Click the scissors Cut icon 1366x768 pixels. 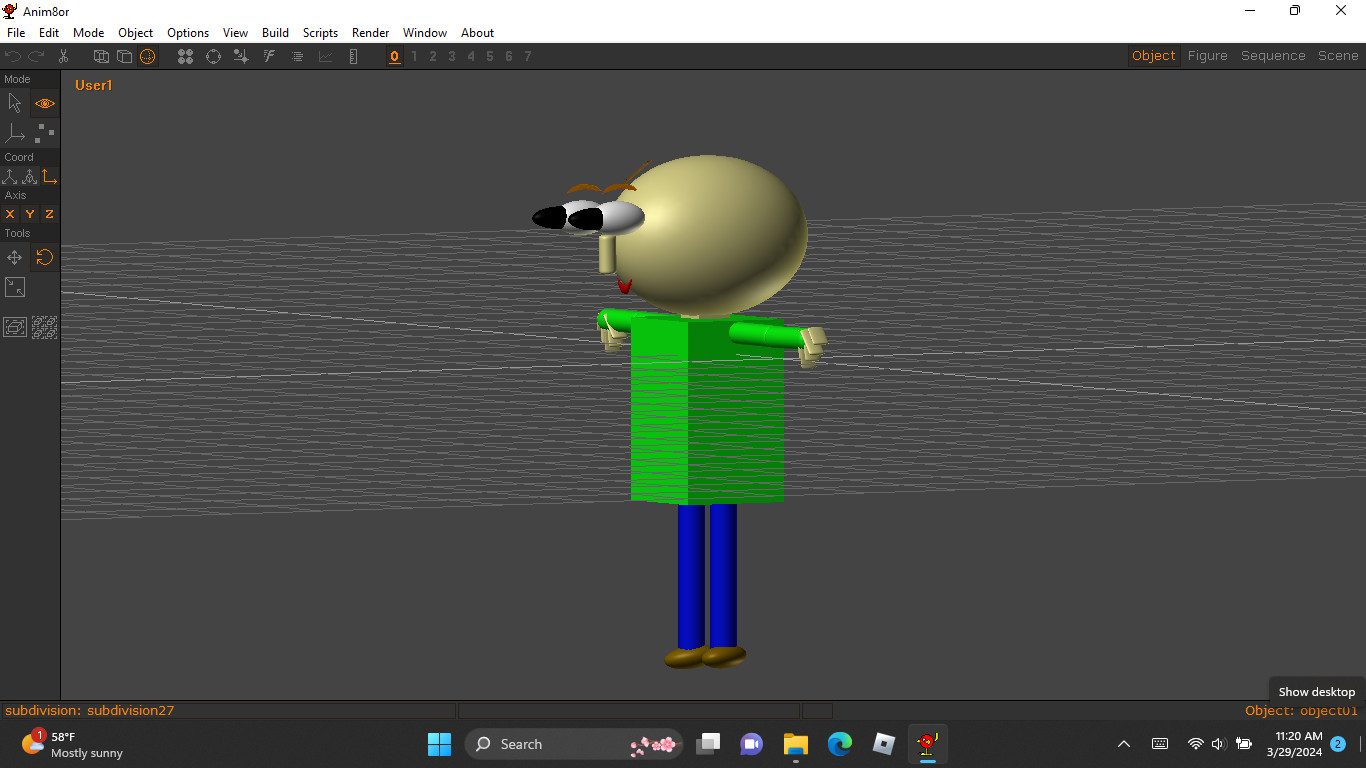click(62, 56)
